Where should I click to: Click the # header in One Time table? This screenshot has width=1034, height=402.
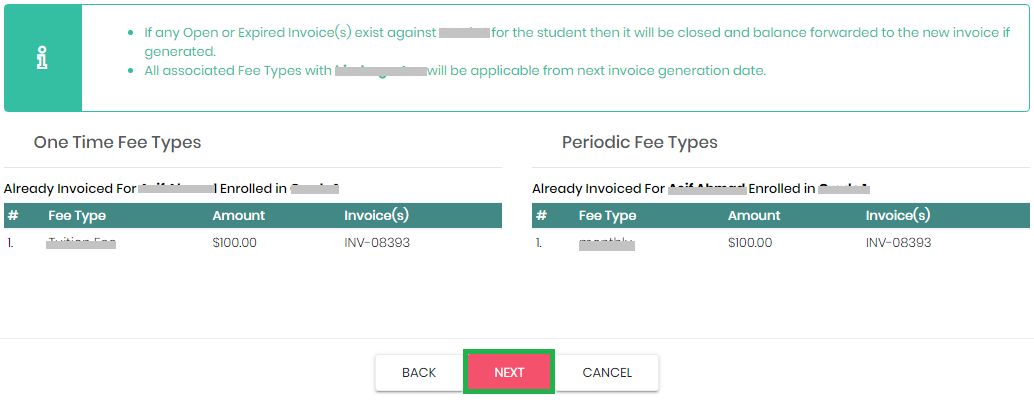12,215
